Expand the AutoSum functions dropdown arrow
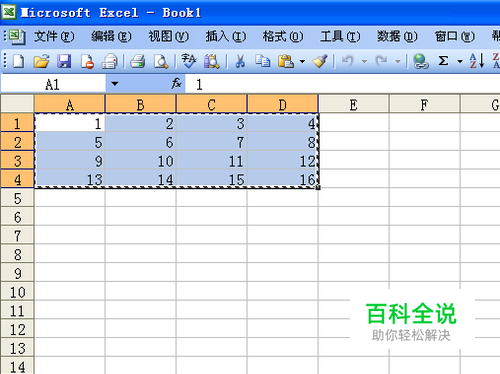The height and width of the screenshot is (374, 500). [x=460, y=61]
